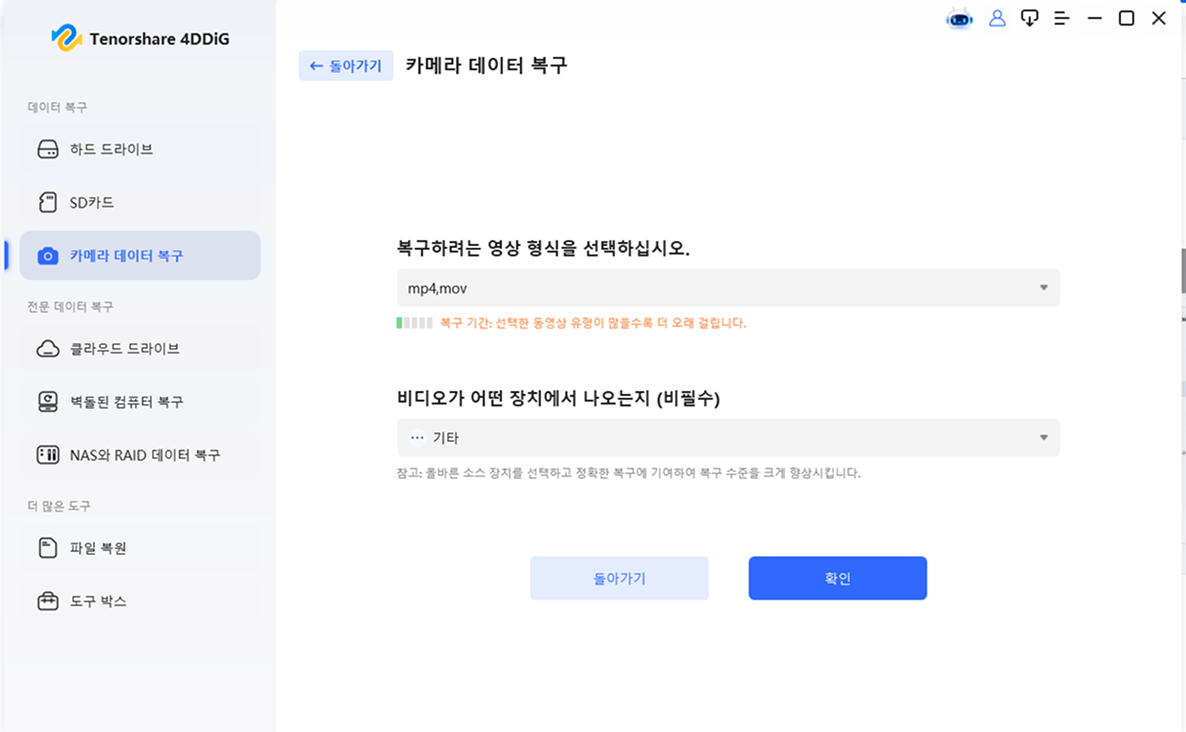
Task: Confirm with the blue 확인 button
Action: coord(837,578)
